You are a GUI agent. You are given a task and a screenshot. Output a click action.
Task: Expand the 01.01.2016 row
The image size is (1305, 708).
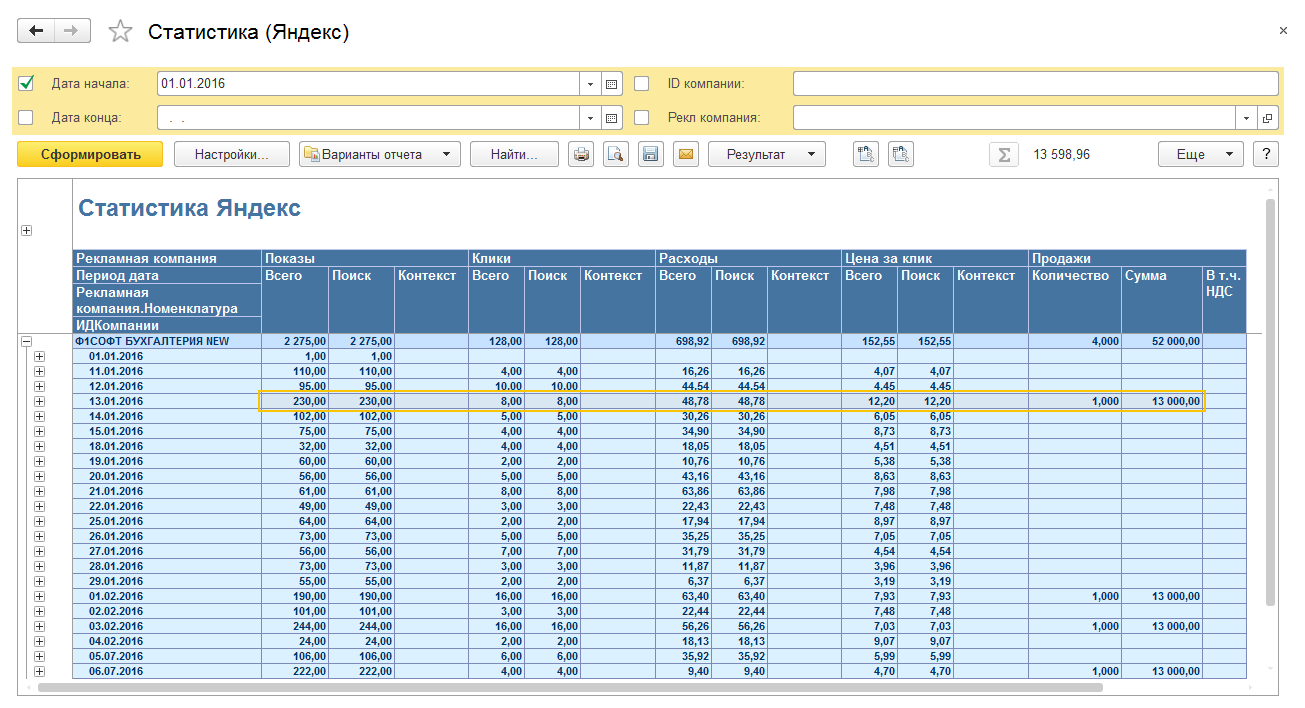pos(40,356)
